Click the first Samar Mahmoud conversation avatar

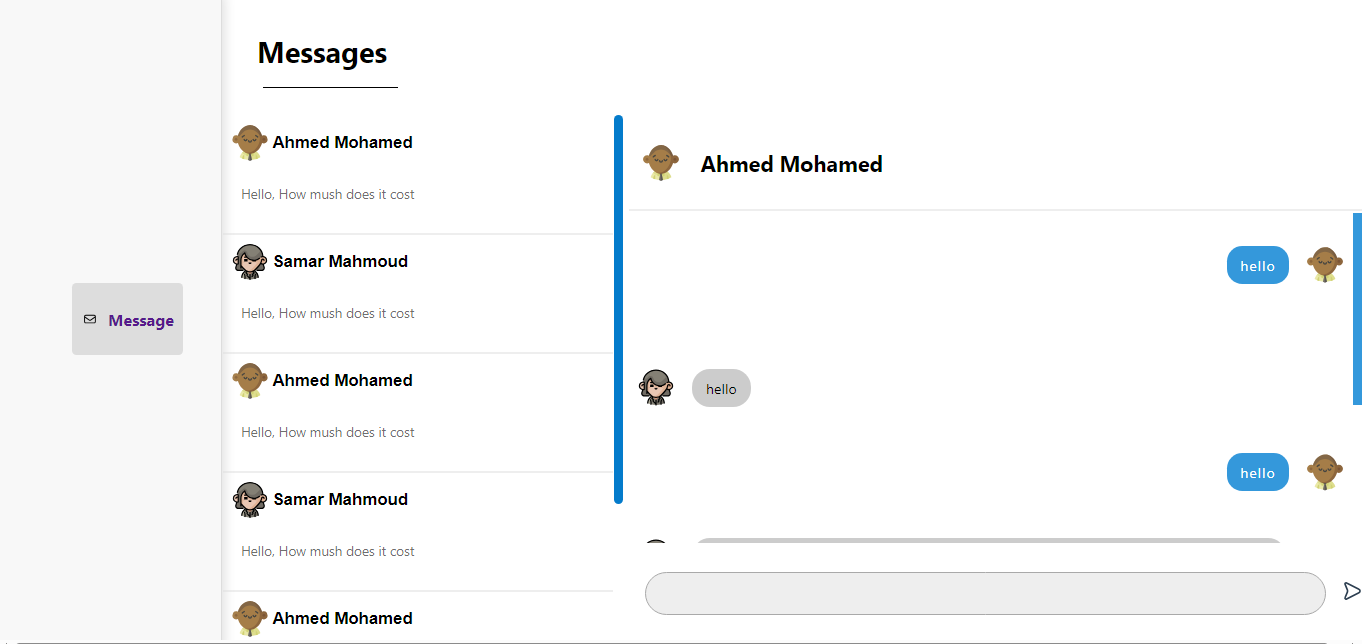coord(250,262)
